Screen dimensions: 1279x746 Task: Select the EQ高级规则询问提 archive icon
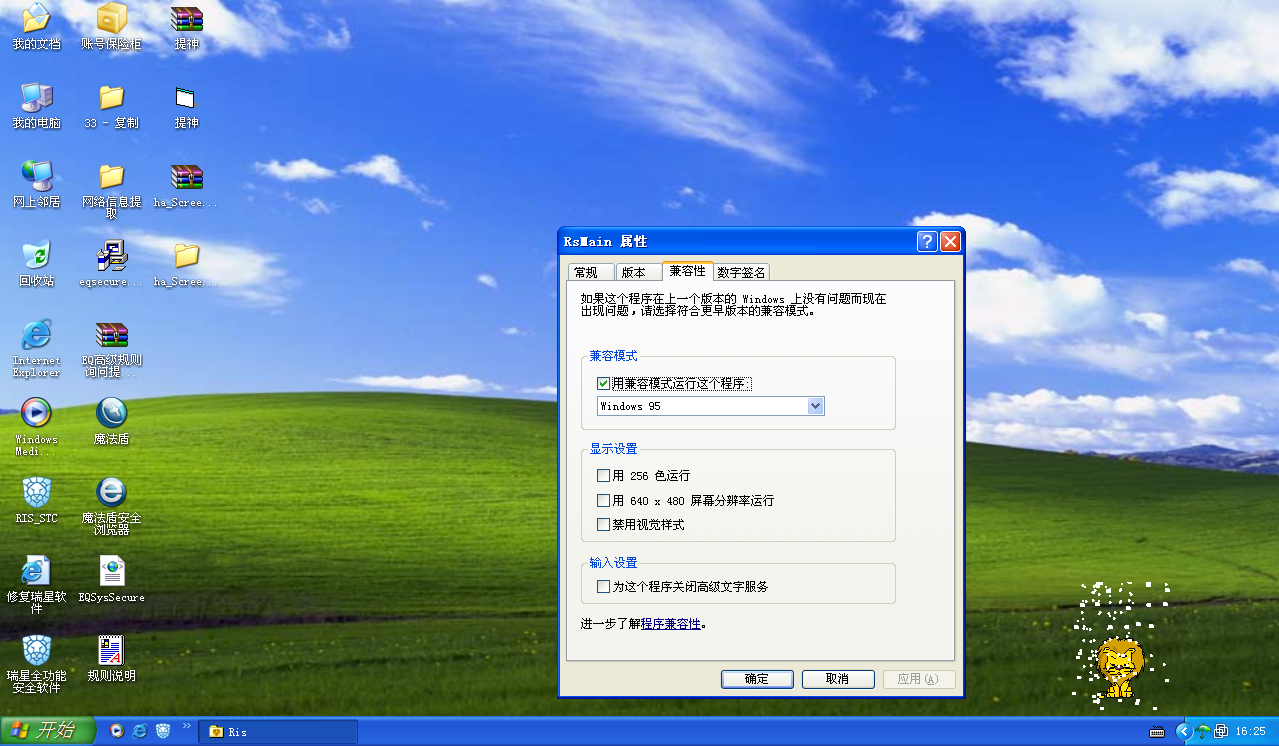coord(111,349)
